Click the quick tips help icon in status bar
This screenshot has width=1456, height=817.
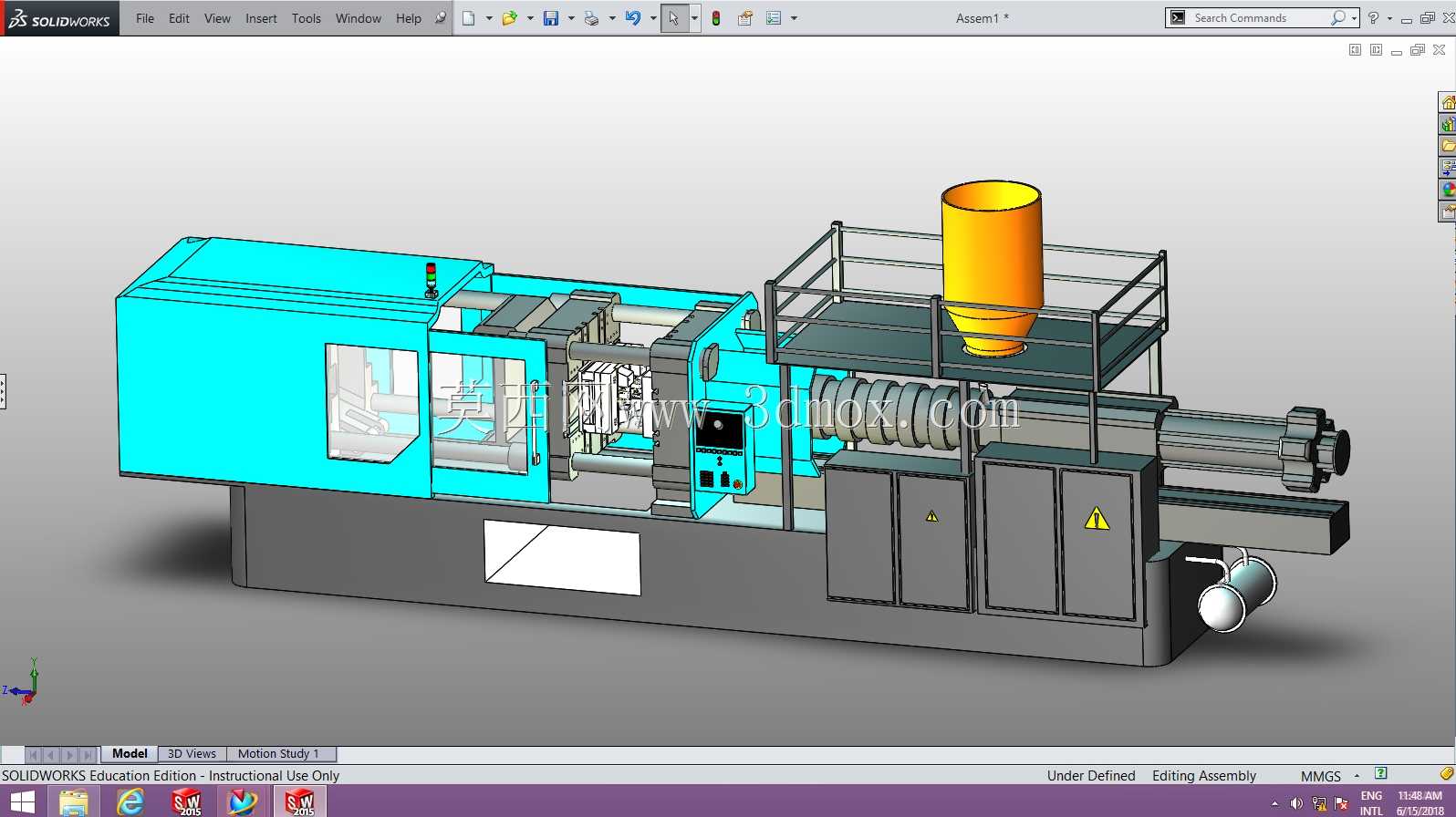click(x=1381, y=773)
